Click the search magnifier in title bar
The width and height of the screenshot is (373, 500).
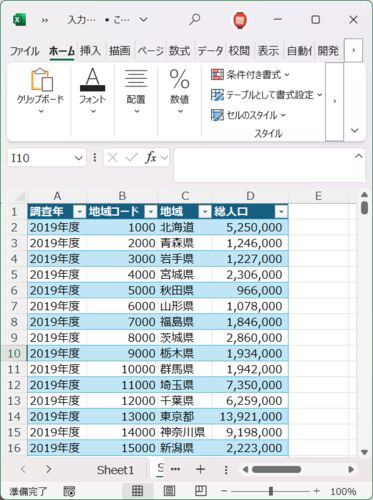click(x=194, y=20)
